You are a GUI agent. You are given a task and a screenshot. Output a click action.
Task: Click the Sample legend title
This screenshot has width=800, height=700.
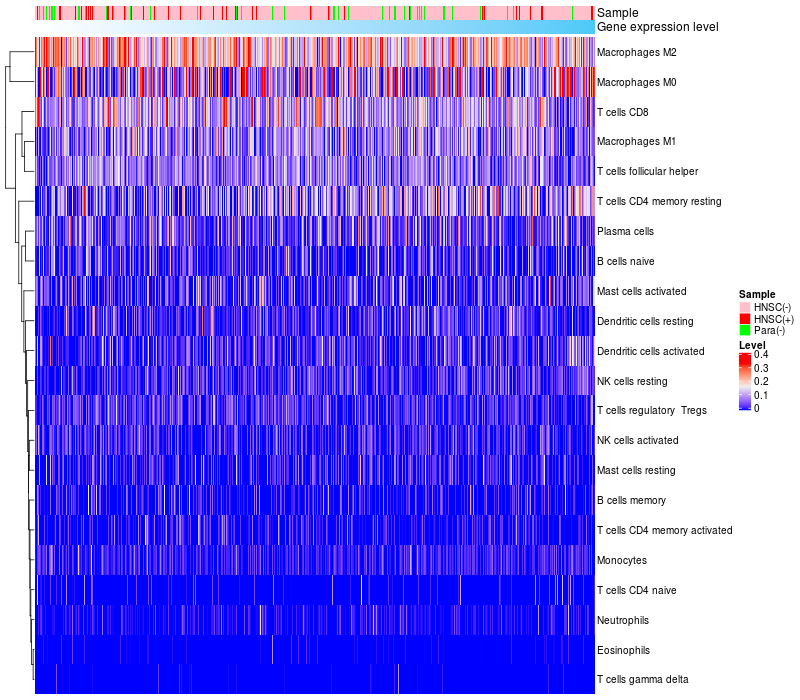757,294
